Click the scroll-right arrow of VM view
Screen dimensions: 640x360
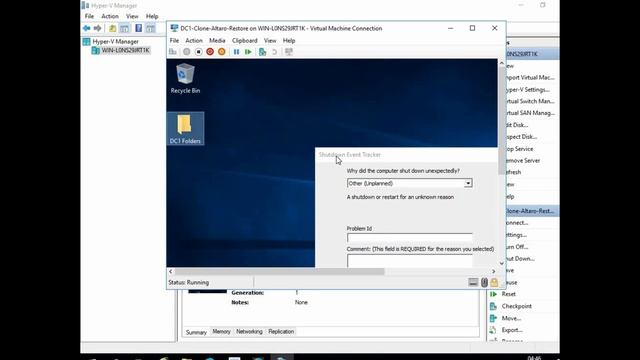click(493, 271)
